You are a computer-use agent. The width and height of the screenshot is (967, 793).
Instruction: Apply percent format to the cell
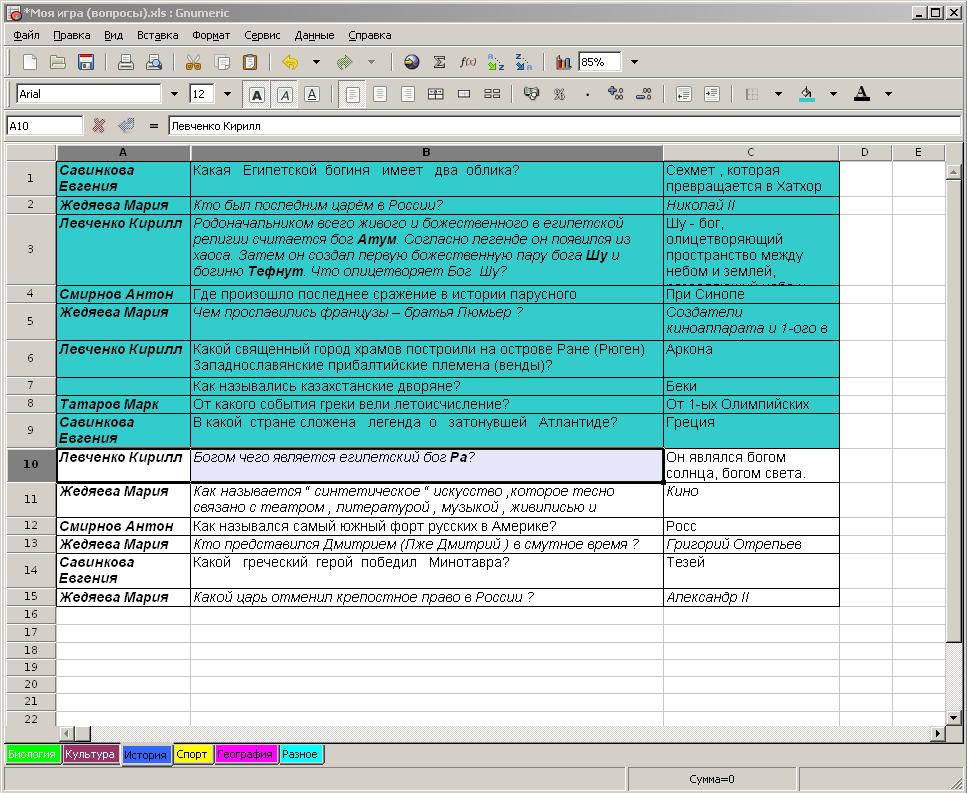(x=559, y=94)
